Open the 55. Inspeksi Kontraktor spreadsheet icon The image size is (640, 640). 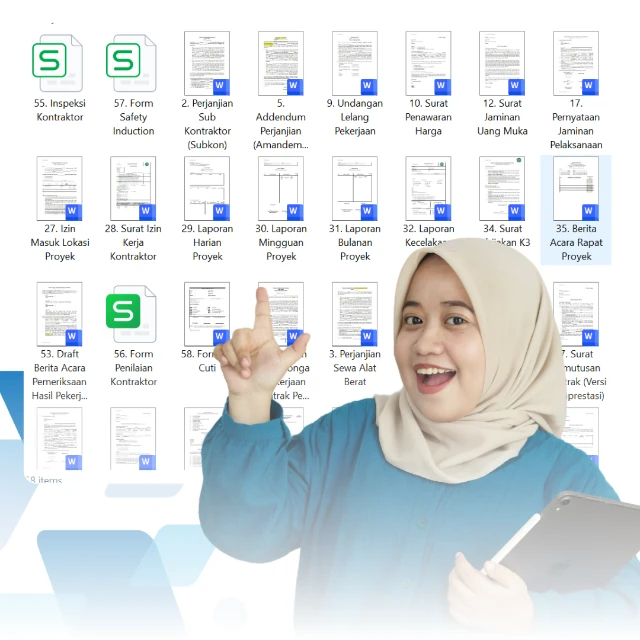pyautogui.click(x=58, y=63)
